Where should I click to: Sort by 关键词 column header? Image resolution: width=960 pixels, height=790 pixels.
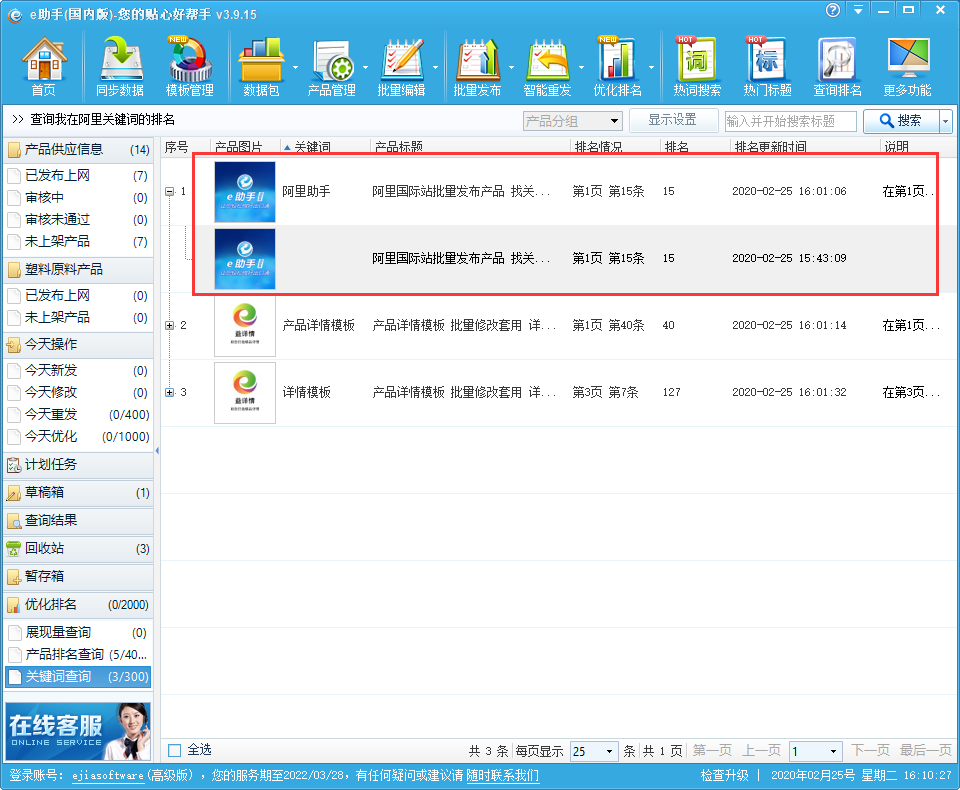pyautogui.click(x=312, y=147)
